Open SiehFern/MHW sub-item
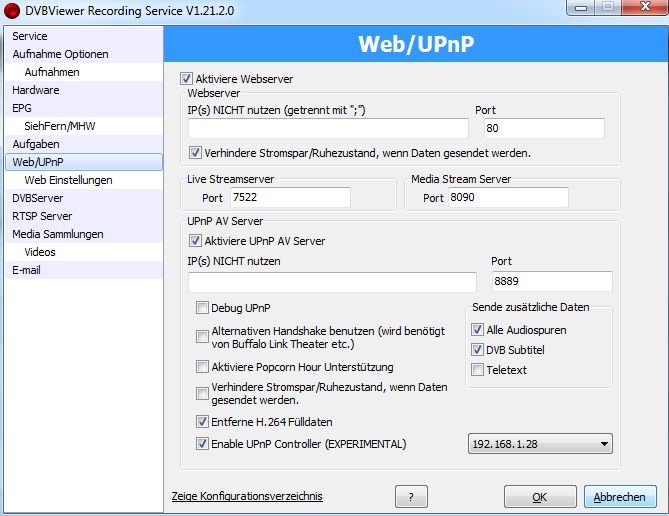Screen dimensions: 669x516 [x=84, y=126]
